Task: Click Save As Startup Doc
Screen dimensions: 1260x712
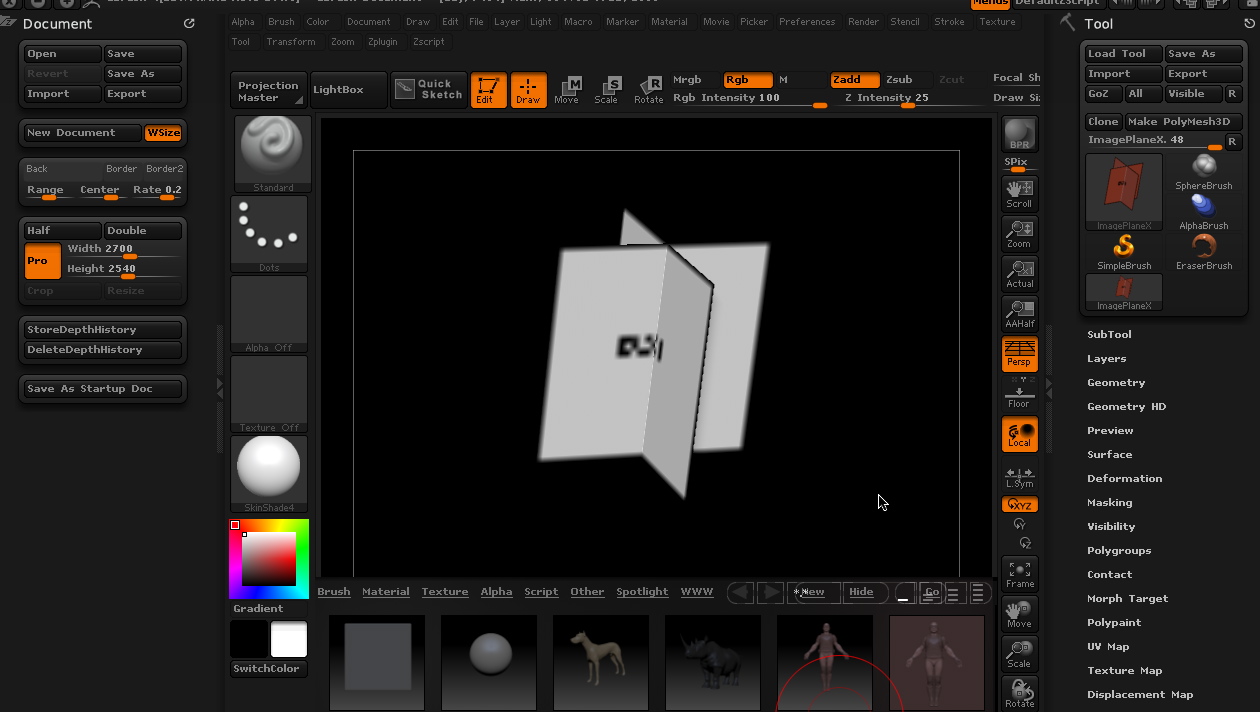Action: pyautogui.click(x=103, y=389)
